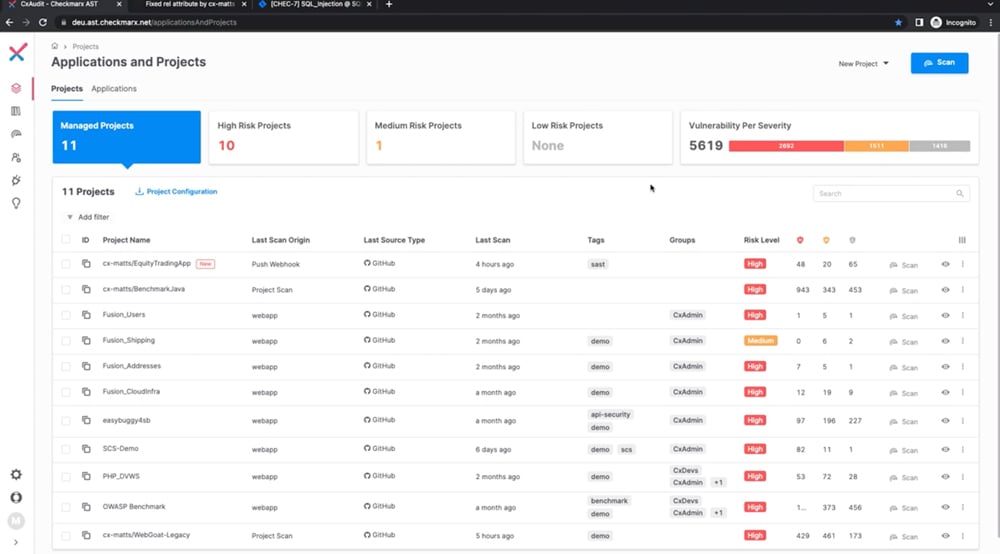
Task: Switch to the Applications tab
Action: pyautogui.click(x=114, y=89)
